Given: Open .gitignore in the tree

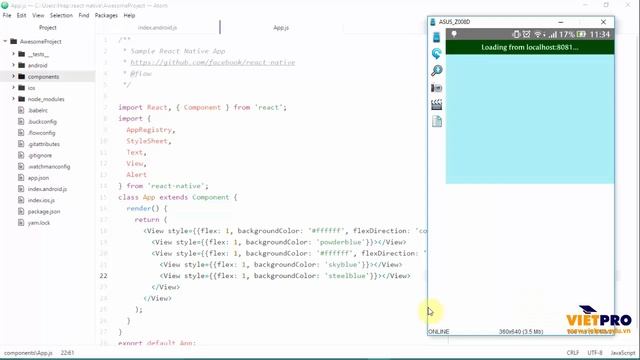Looking at the screenshot, I should [40, 155].
